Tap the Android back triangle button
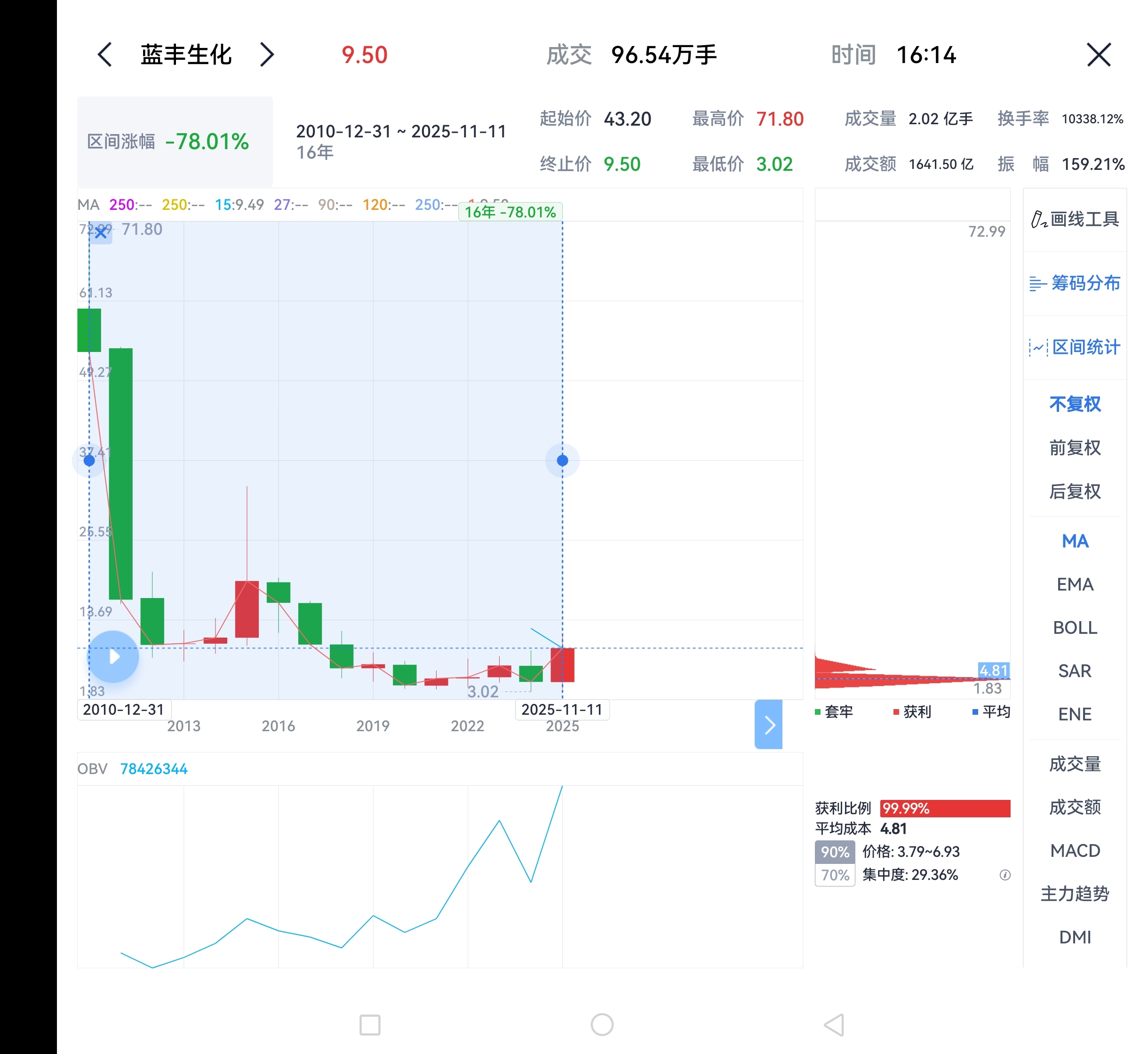Image resolution: width=1148 pixels, height=1054 pixels. [x=834, y=1024]
